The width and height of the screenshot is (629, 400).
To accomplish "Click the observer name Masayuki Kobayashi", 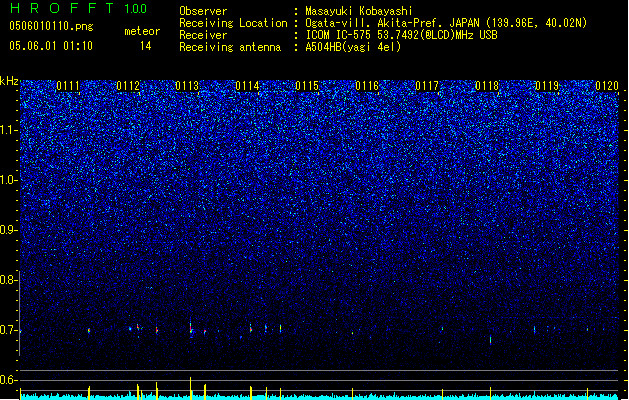I will (359, 11).
